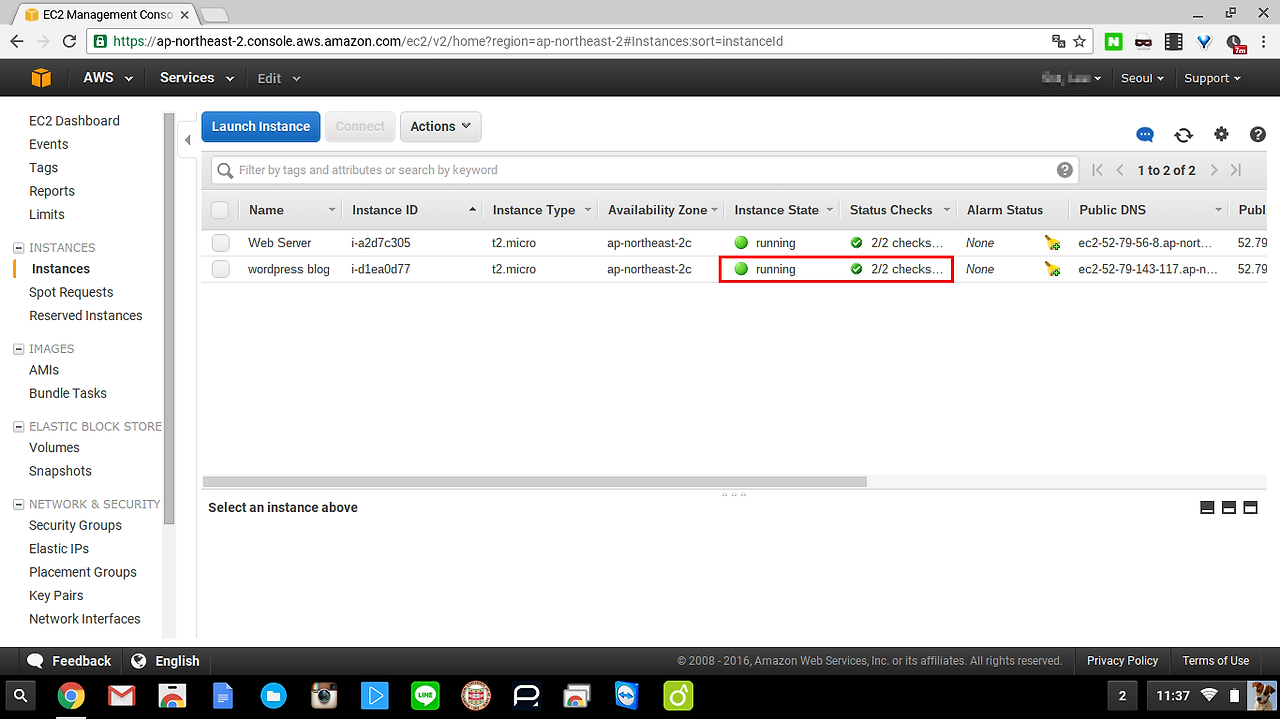Open Elastic IPs in sidebar
Viewport: 1280px width, 719px height.
point(59,549)
